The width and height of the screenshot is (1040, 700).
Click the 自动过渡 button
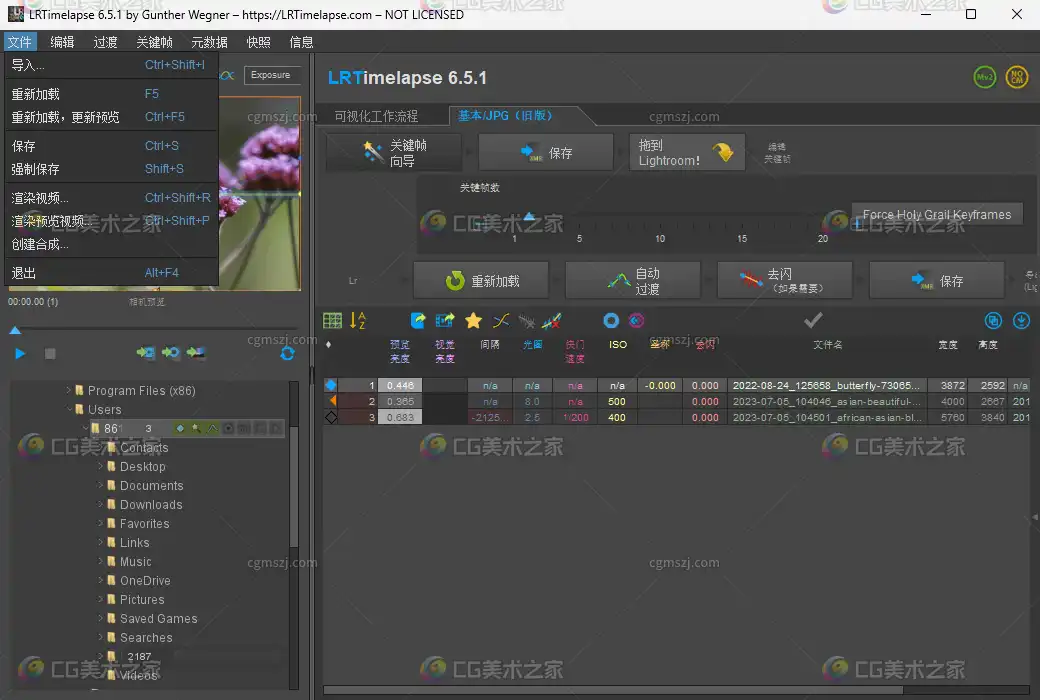pyautogui.click(x=634, y=281)
